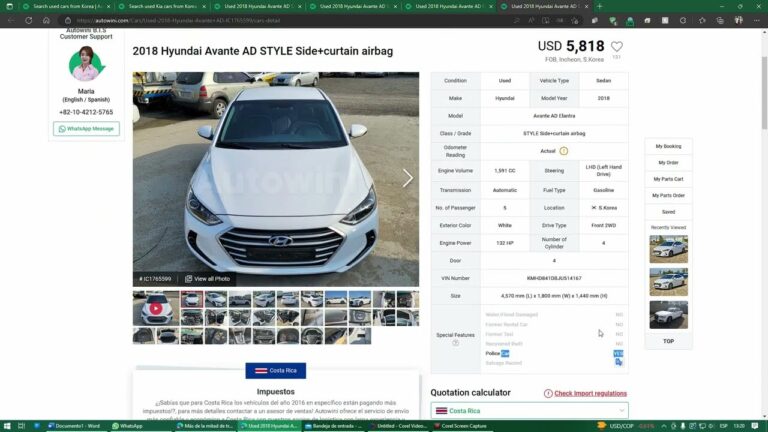Screen dimensions: 768x432
Task: Open third recently viewed car thumbnail
Action: (x=669, y=314)
